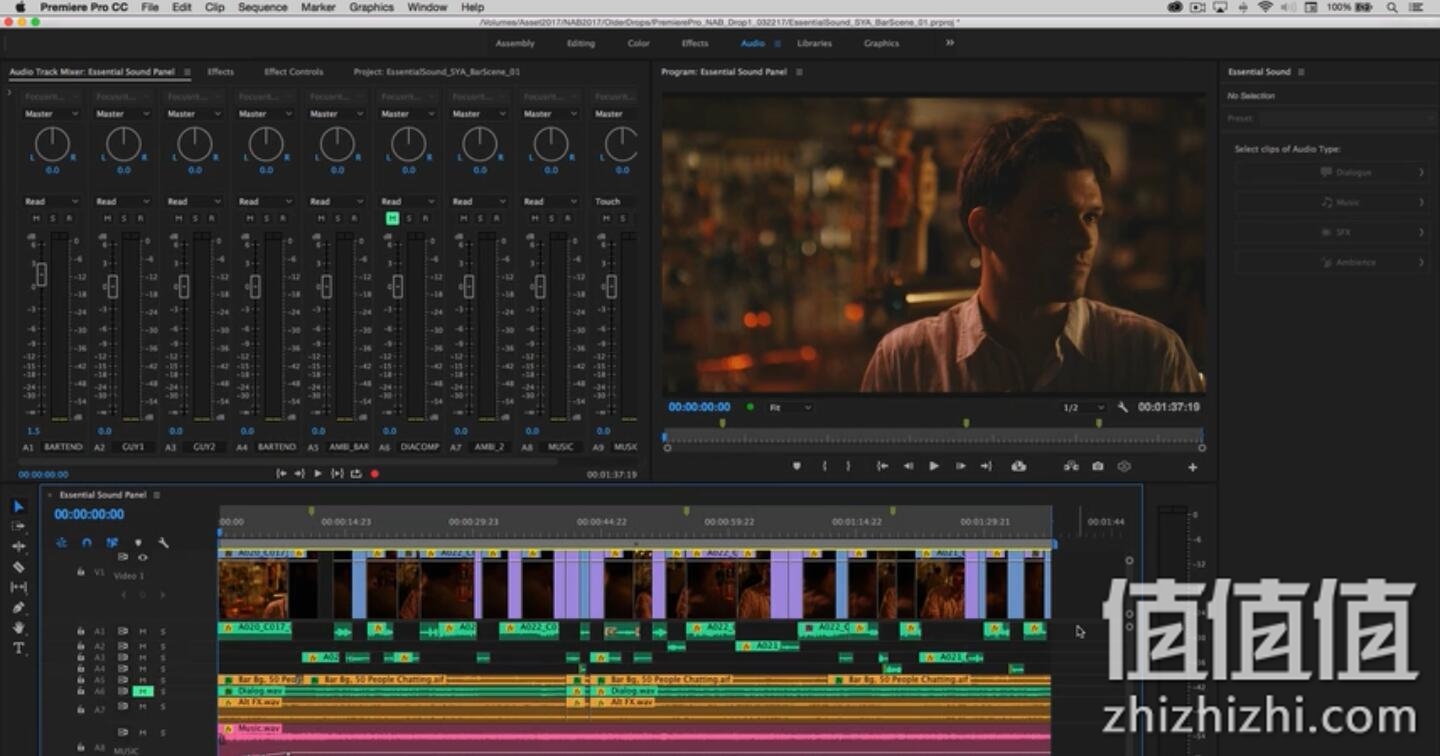The width and height of the screenshot is (1440, 756).
Task: Select the Type tool
Action: click(x=18, y=648)
